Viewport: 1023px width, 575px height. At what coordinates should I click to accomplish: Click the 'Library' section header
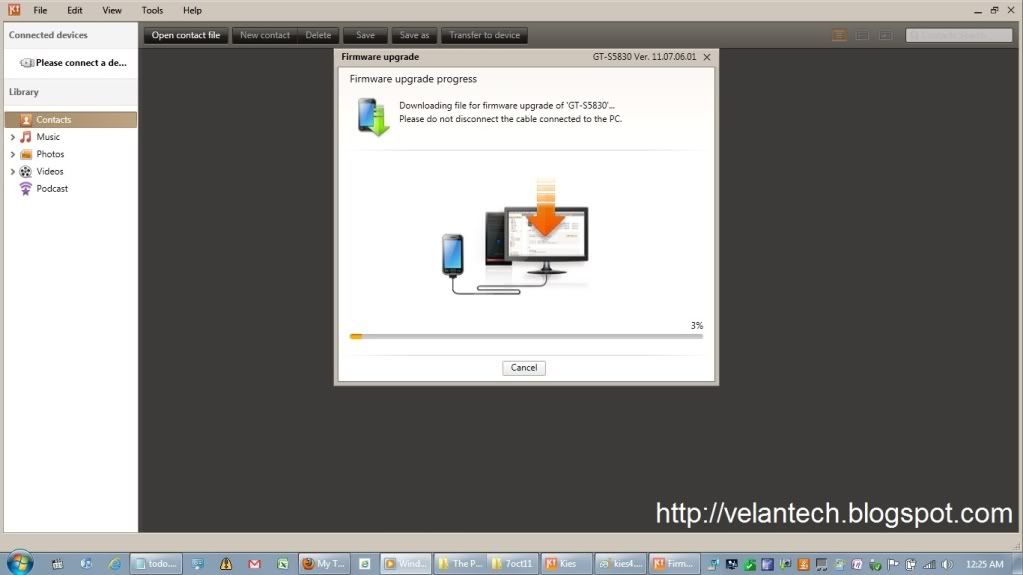(x=24, y=92)
